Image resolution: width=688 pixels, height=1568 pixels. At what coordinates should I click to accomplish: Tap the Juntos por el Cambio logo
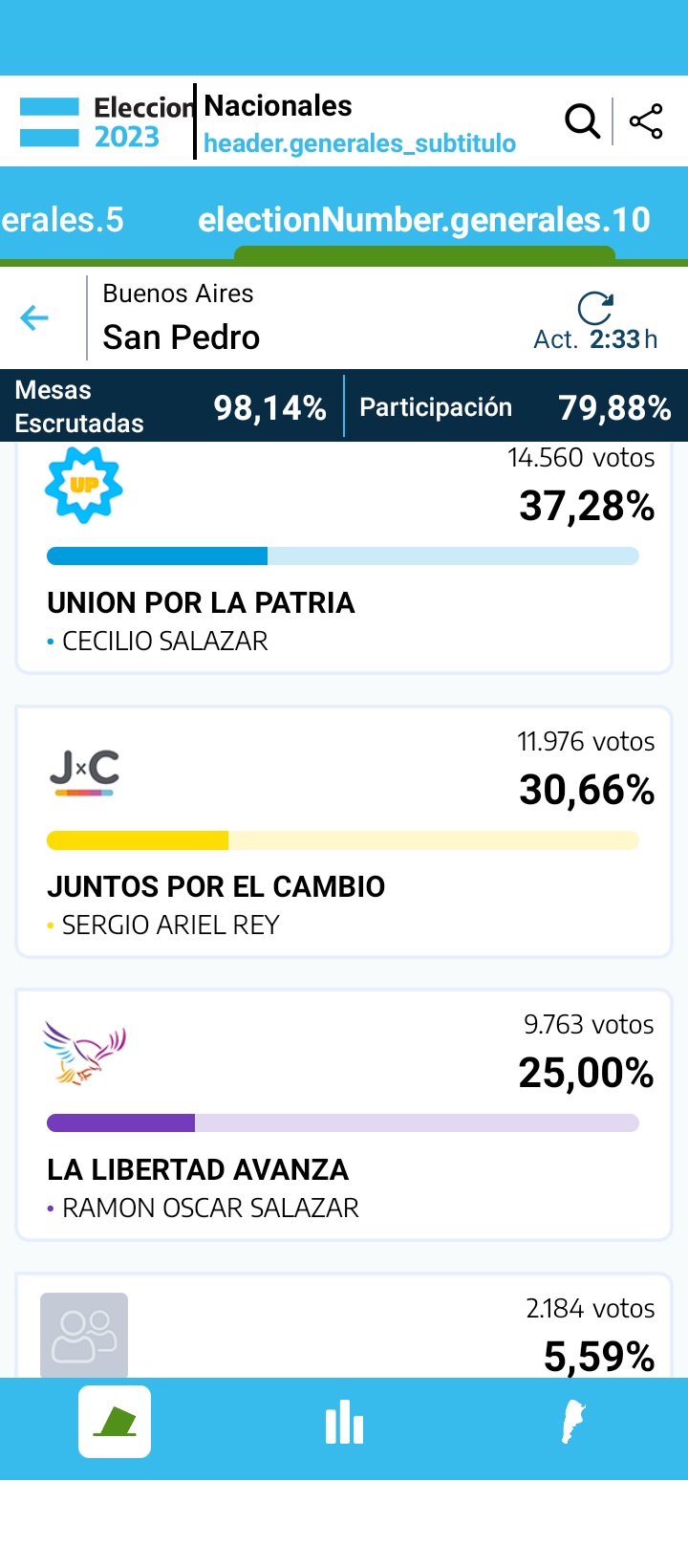(x=84, y=773)
